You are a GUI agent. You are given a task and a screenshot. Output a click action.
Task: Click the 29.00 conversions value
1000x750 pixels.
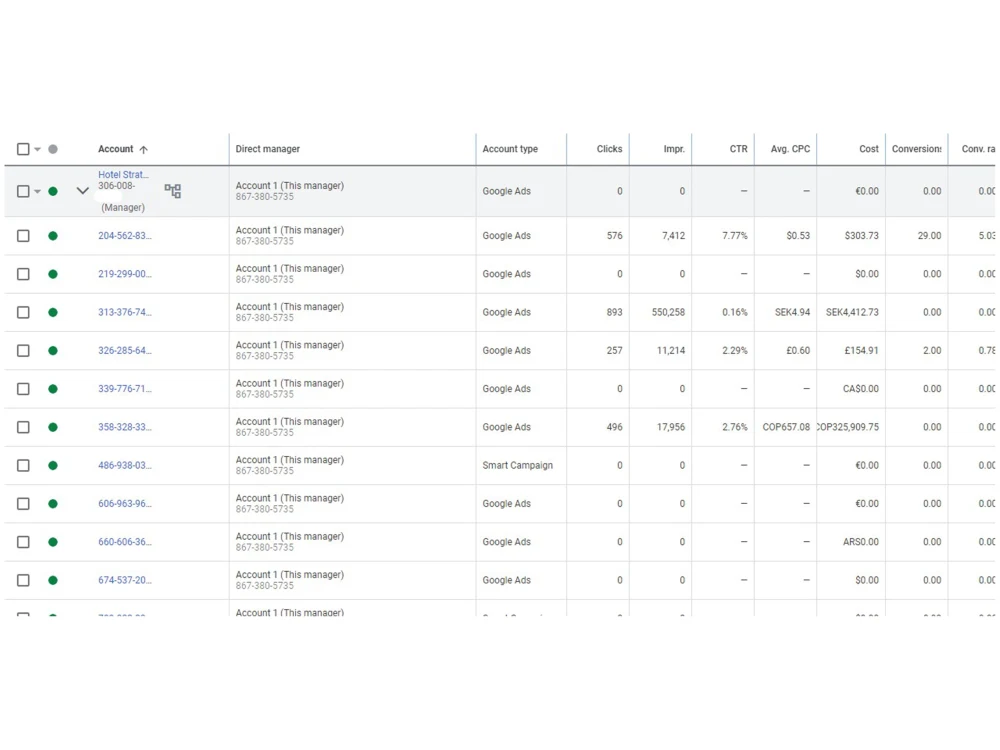[x=929, y=236]
